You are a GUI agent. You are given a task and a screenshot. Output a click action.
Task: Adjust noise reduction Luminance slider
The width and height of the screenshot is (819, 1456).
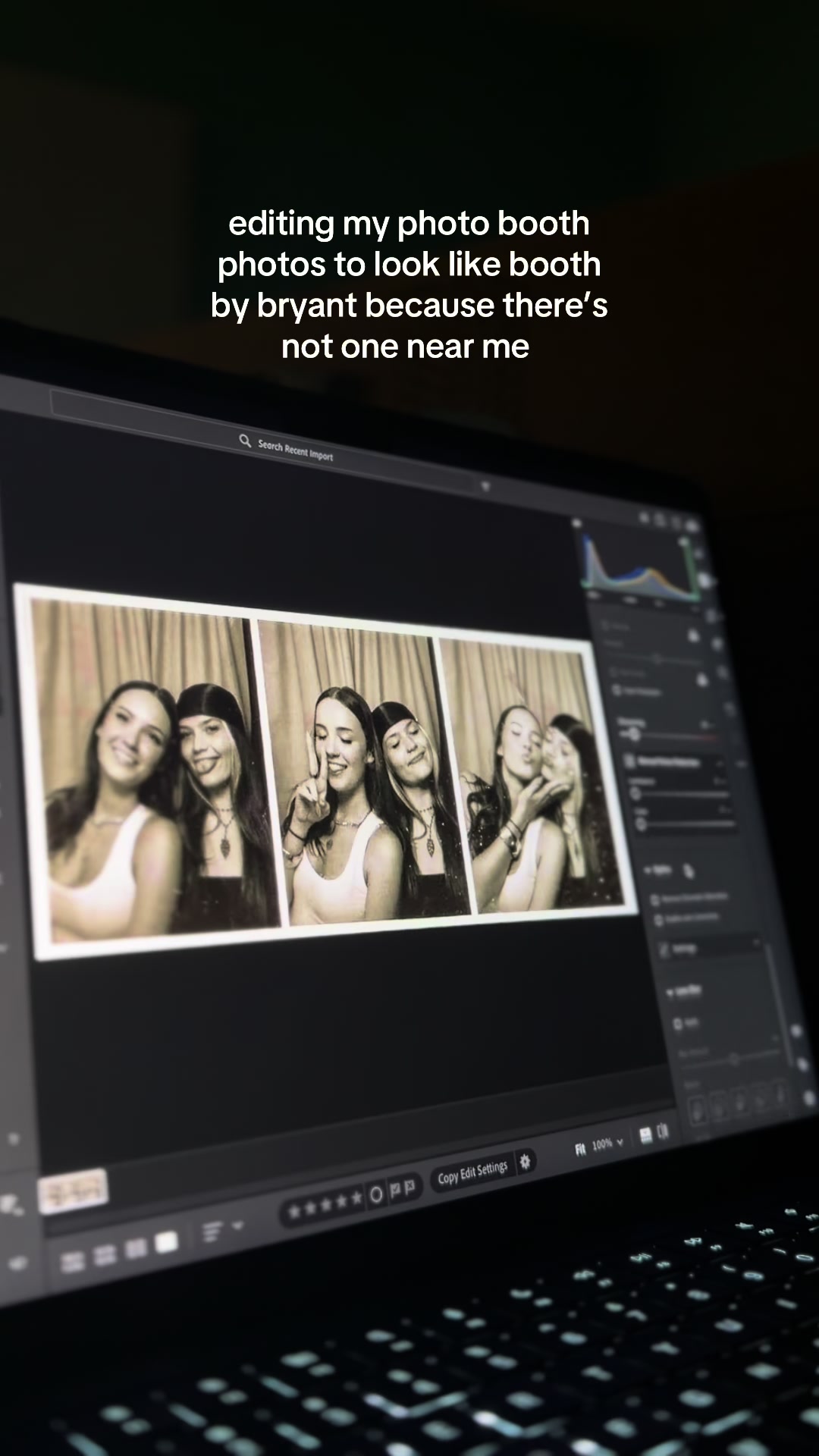coord(635,793)
